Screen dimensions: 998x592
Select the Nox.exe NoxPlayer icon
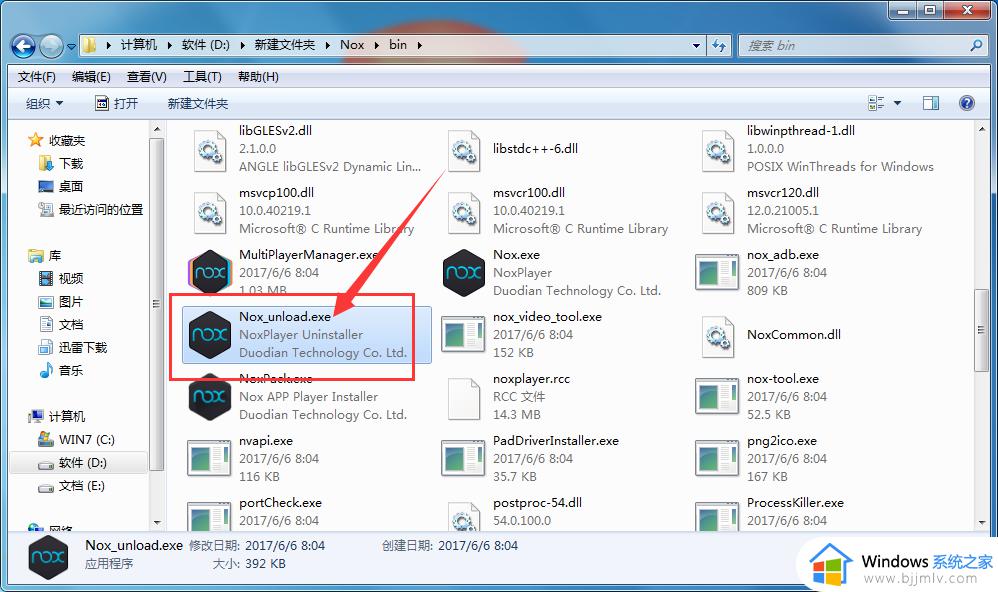pos(464,272)
